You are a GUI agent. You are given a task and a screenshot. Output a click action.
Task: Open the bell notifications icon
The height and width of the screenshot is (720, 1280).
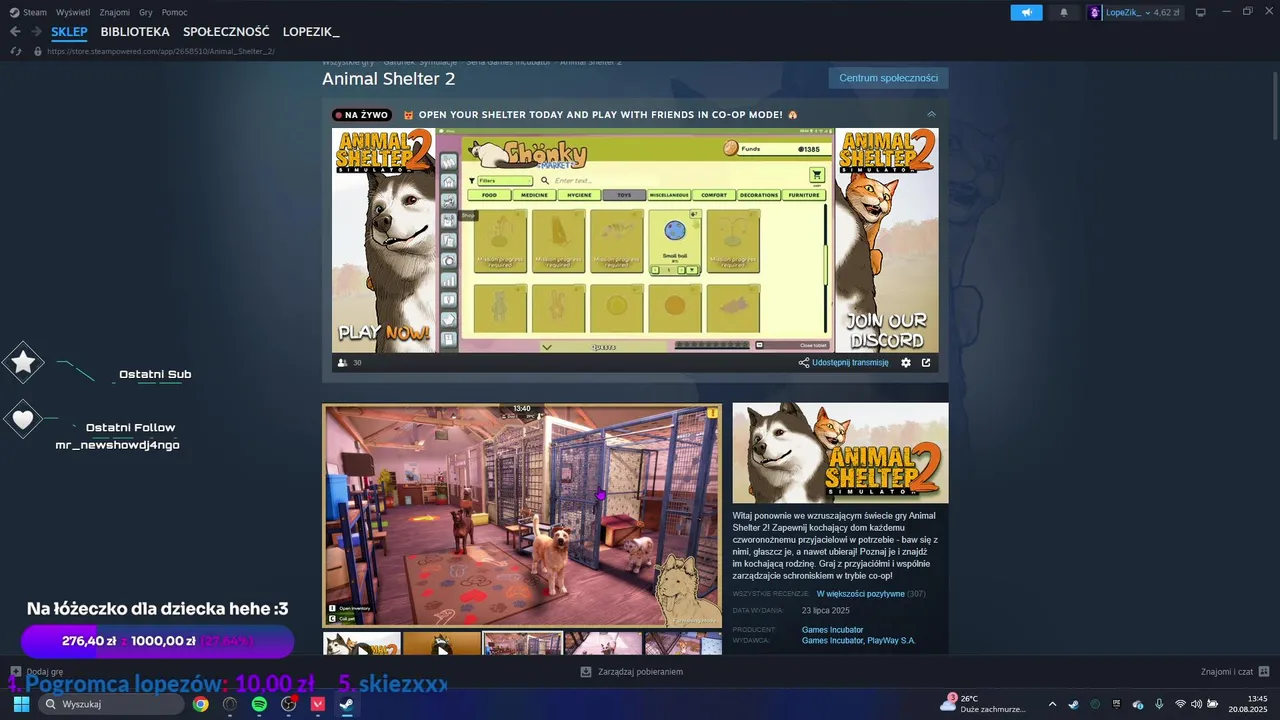(1063, 12)
